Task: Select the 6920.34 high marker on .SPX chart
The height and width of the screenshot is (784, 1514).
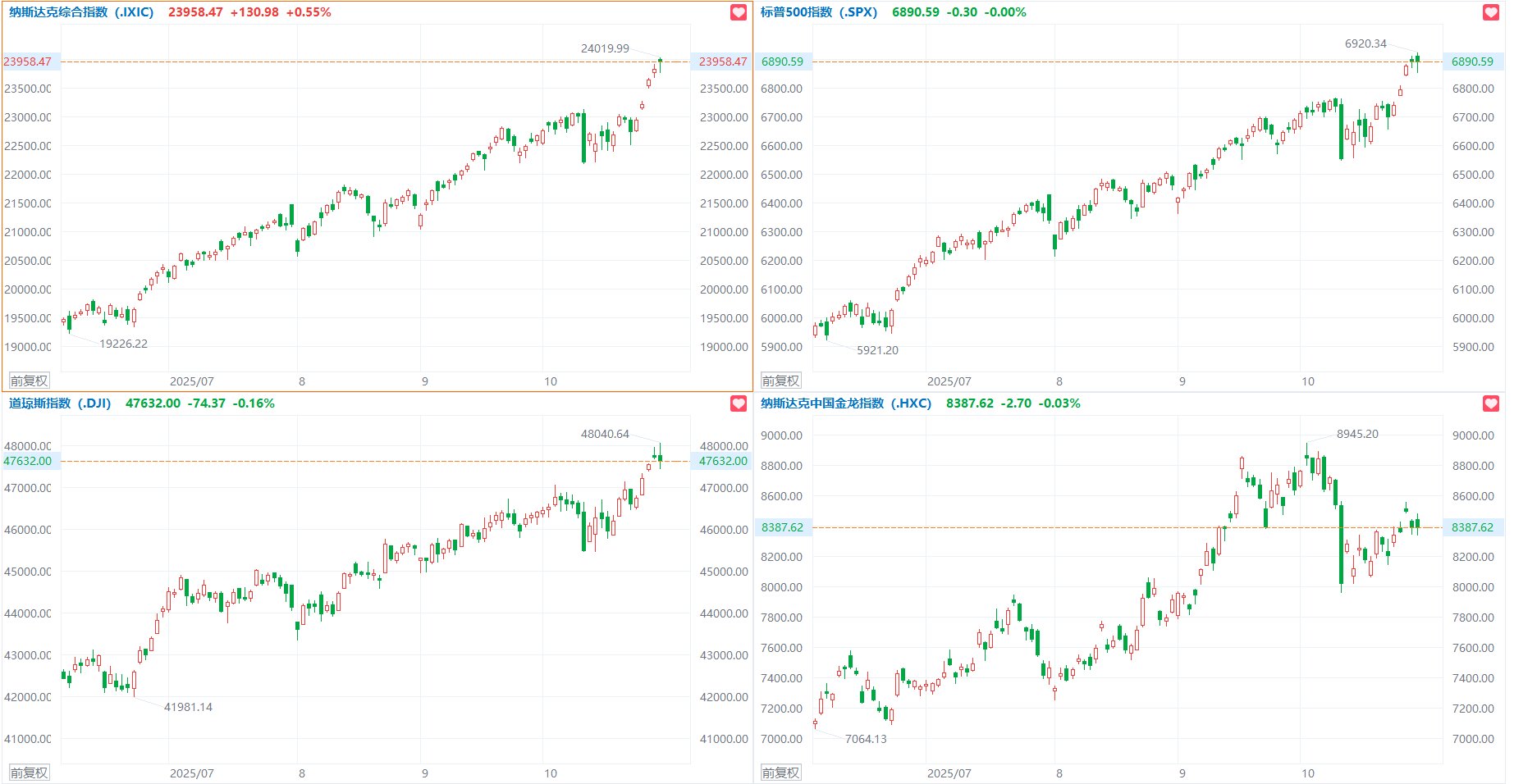Action: point(1365,43)
